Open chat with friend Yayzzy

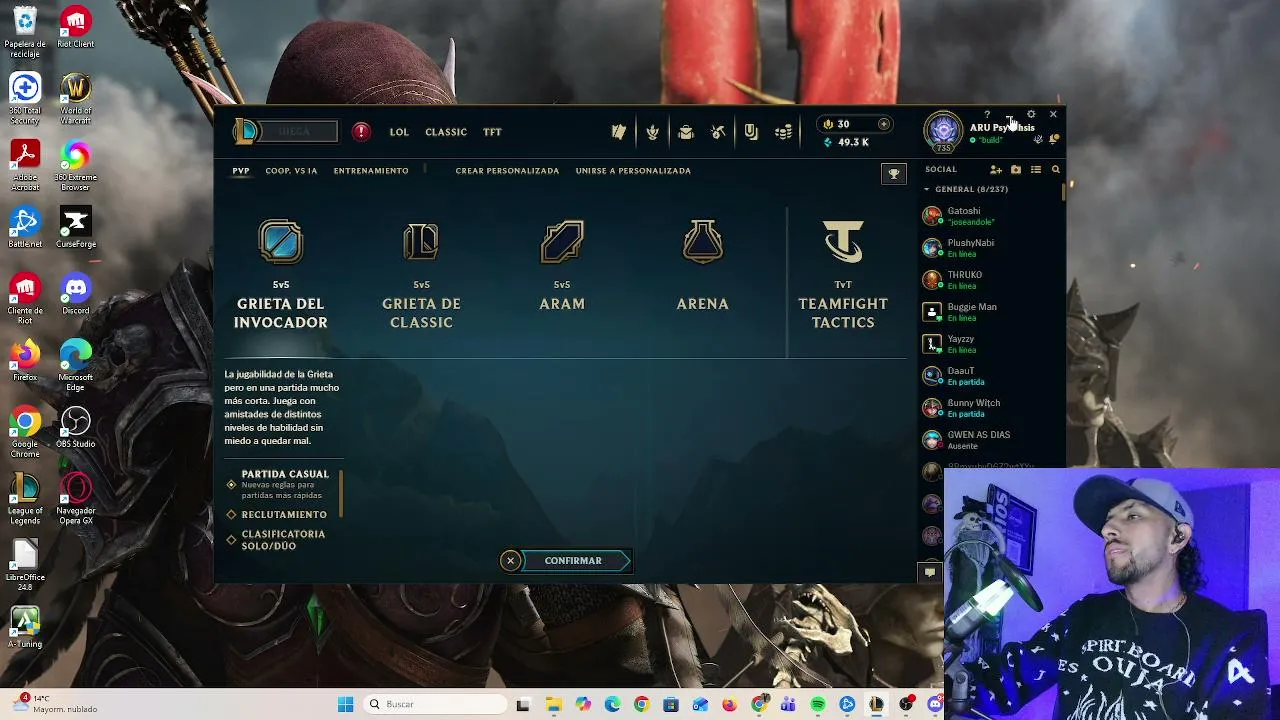coord(990,344)
